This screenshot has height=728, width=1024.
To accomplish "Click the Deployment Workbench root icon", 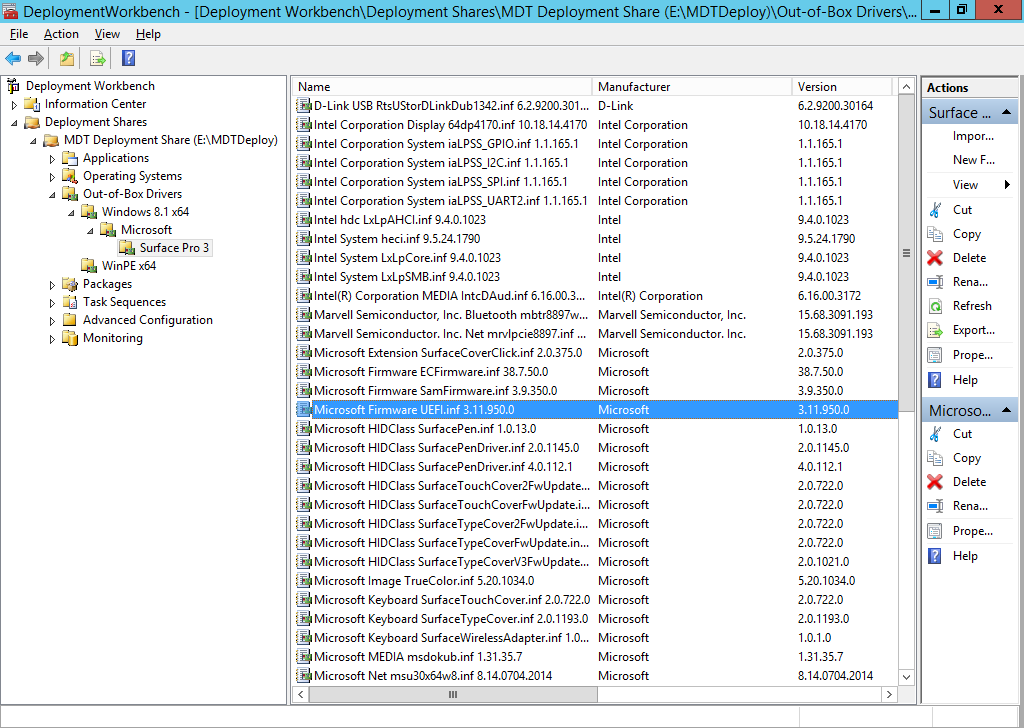I will [x=13, y=86].
